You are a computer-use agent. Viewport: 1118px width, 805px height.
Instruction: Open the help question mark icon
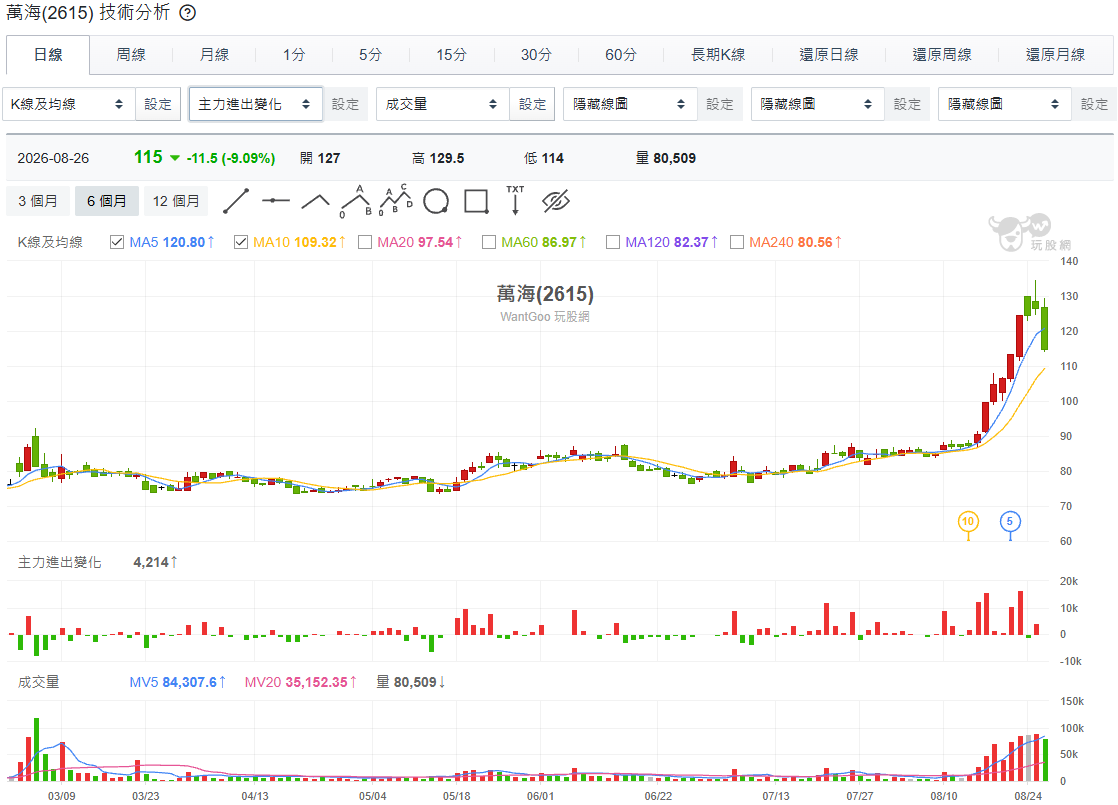pyautogui.click(x=188, y=13)
